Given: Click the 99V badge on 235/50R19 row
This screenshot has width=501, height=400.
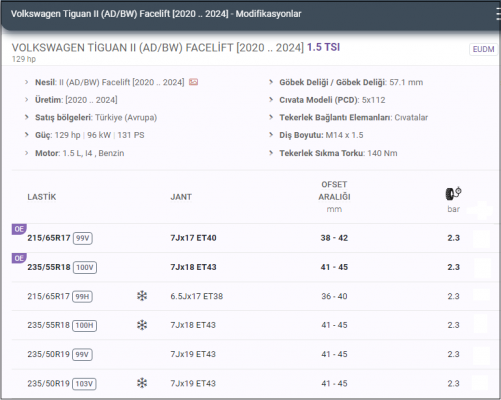Looking at the screenshot, I should [x=82, y=354].
